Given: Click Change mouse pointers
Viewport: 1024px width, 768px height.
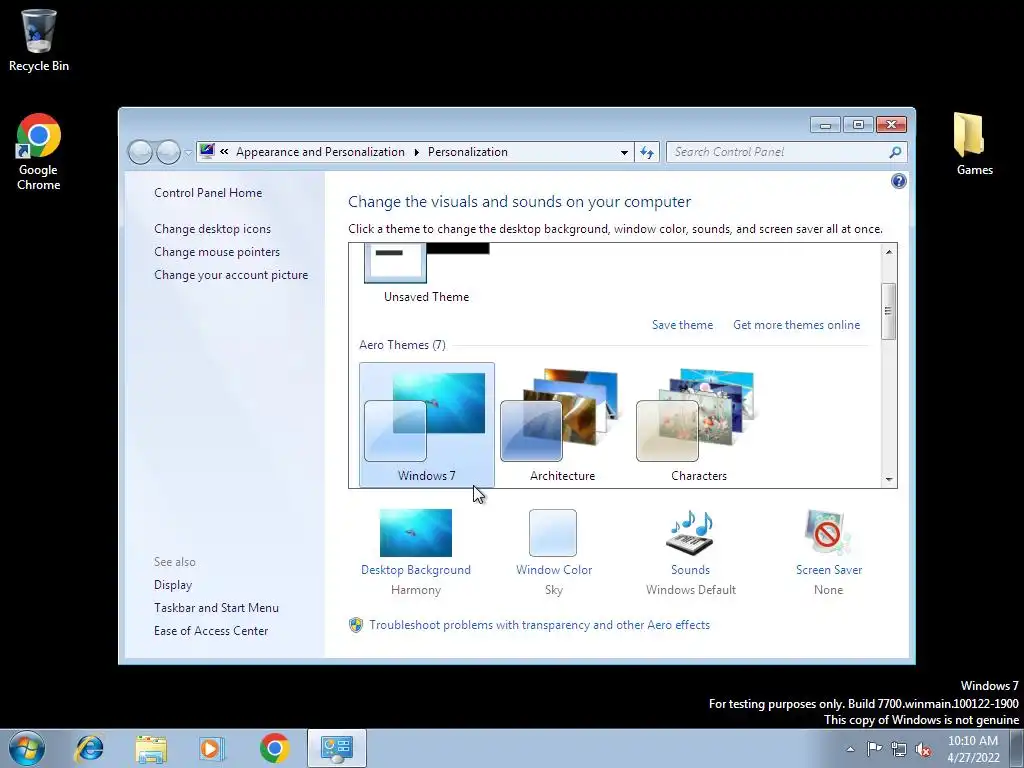Looking at the screenshot, I should point(217,252).
